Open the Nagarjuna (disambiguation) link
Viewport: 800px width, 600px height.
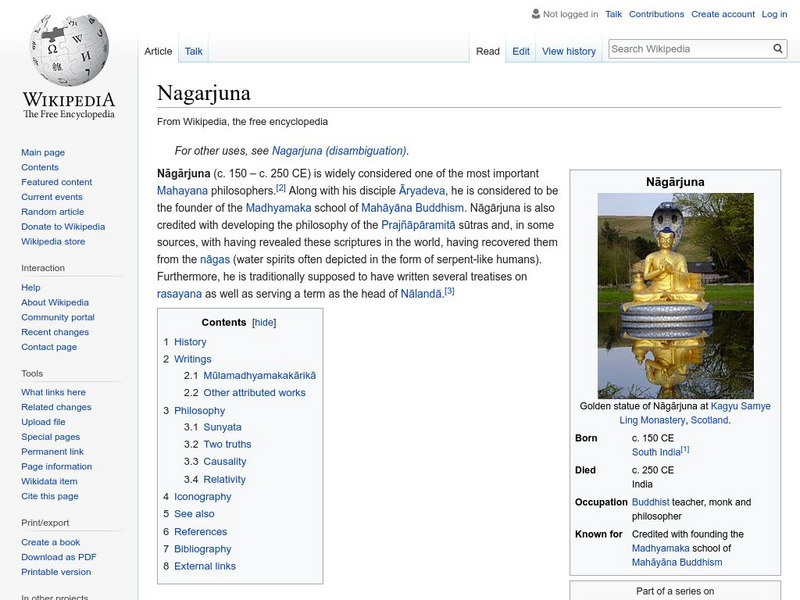339,151
